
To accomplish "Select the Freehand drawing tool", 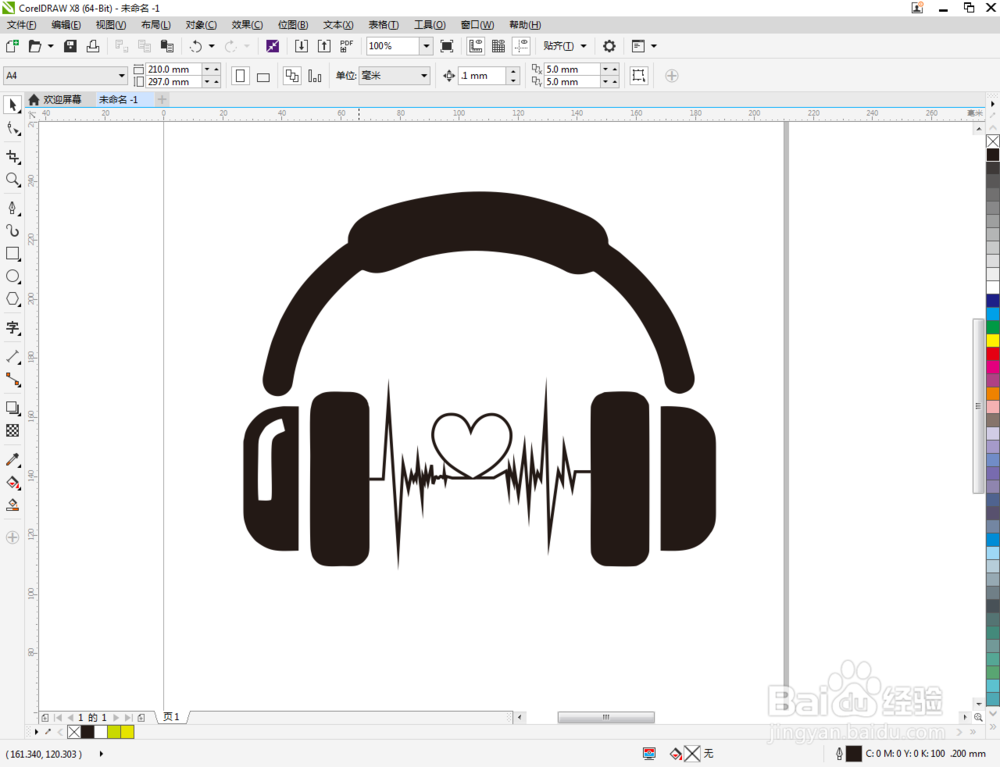I will (x=12, y=208).
